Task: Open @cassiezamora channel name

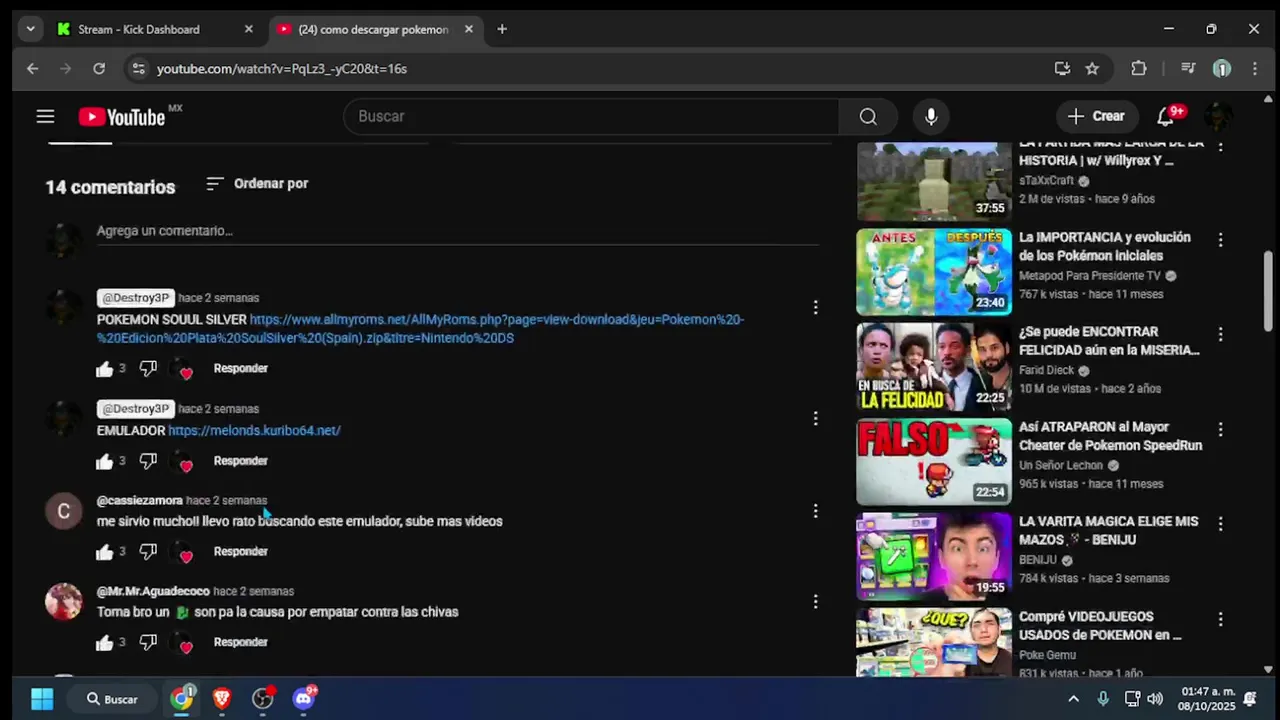Action: (139, 500)
